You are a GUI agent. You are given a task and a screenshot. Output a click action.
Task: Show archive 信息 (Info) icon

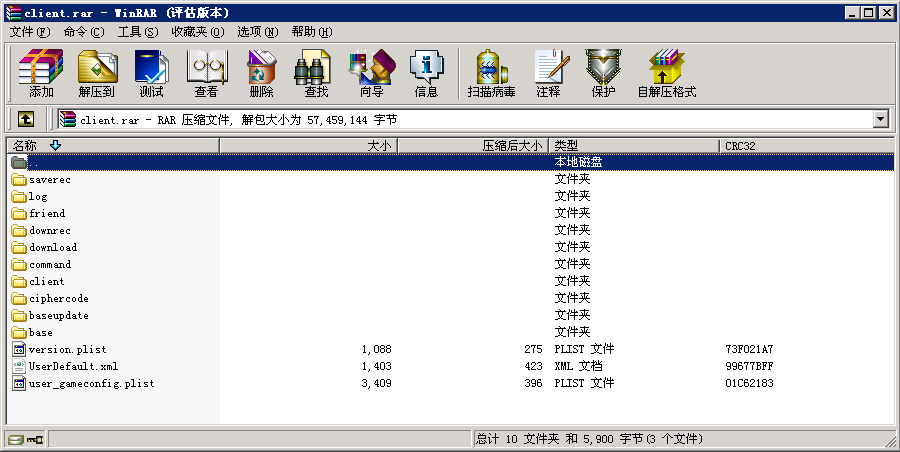tap(426, 73)
